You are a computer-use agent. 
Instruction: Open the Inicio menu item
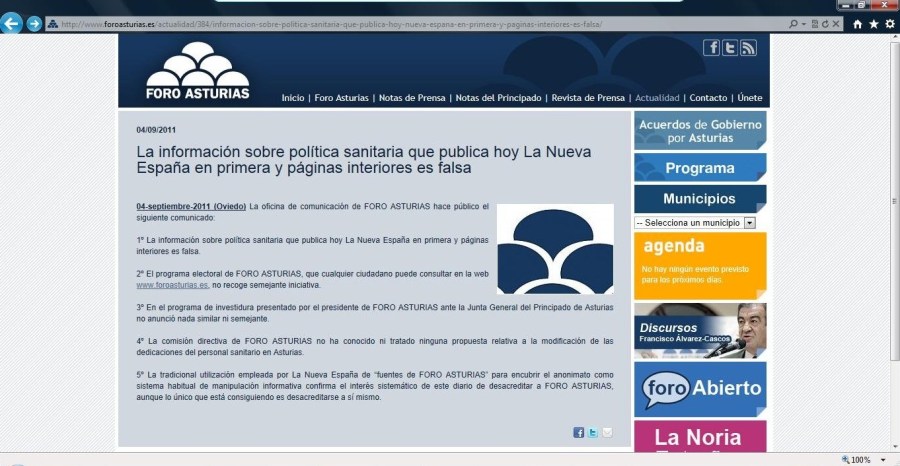[293, 98]
